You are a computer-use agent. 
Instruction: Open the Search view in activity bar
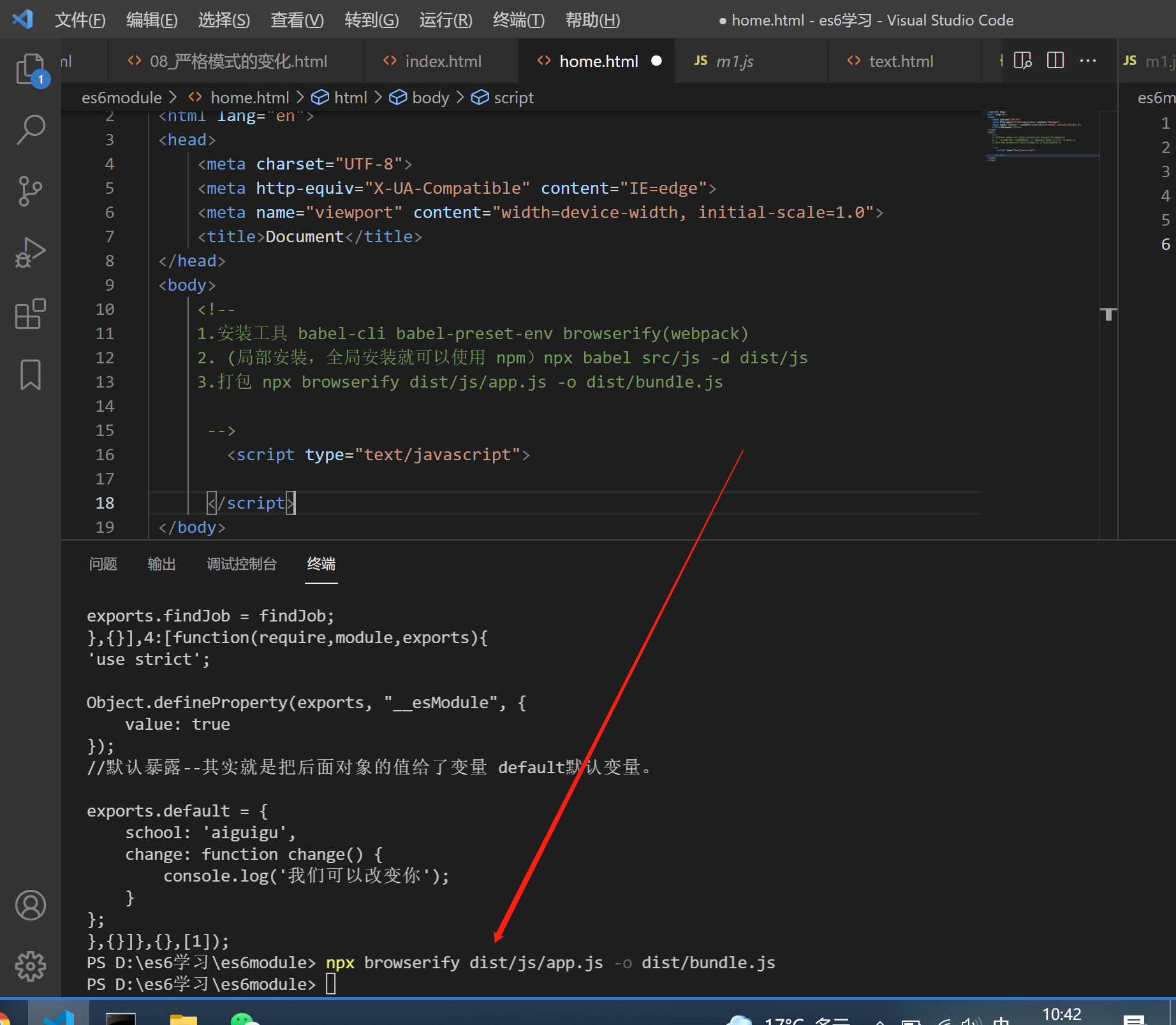(30, 130)
